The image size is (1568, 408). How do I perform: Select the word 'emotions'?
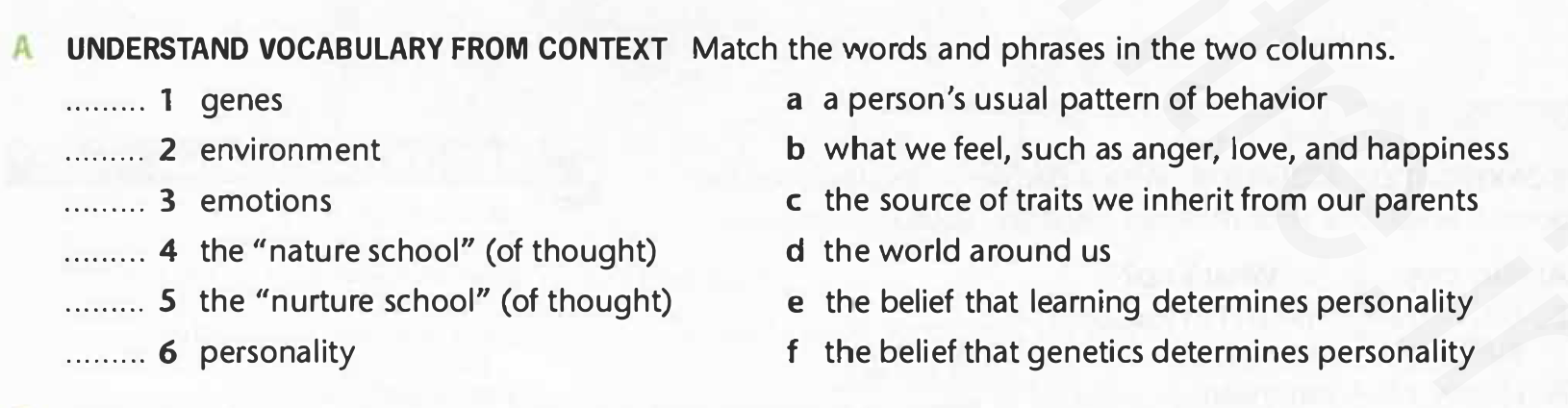click(266, 201)
